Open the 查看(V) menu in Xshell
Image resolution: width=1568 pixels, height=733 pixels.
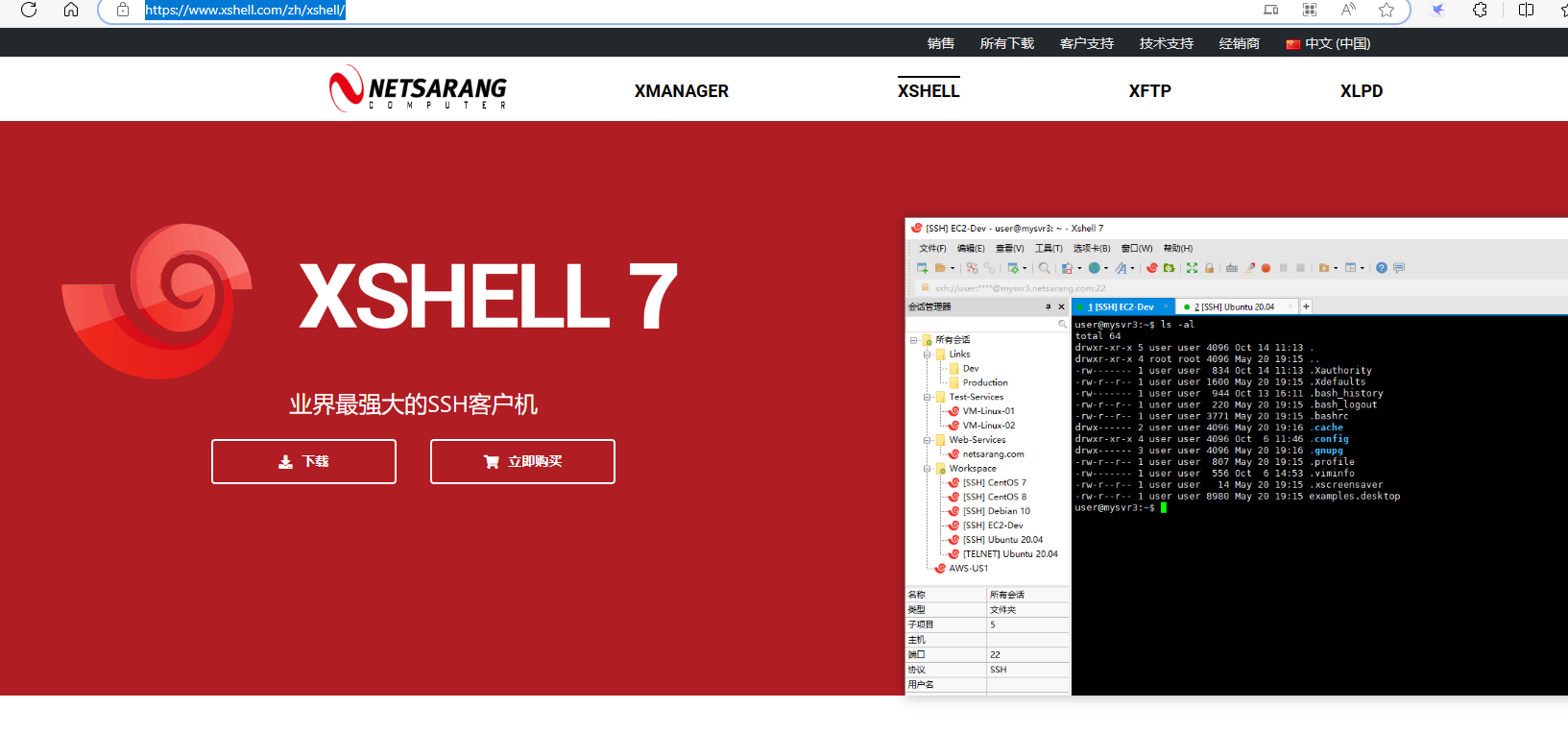(1009, 249)
